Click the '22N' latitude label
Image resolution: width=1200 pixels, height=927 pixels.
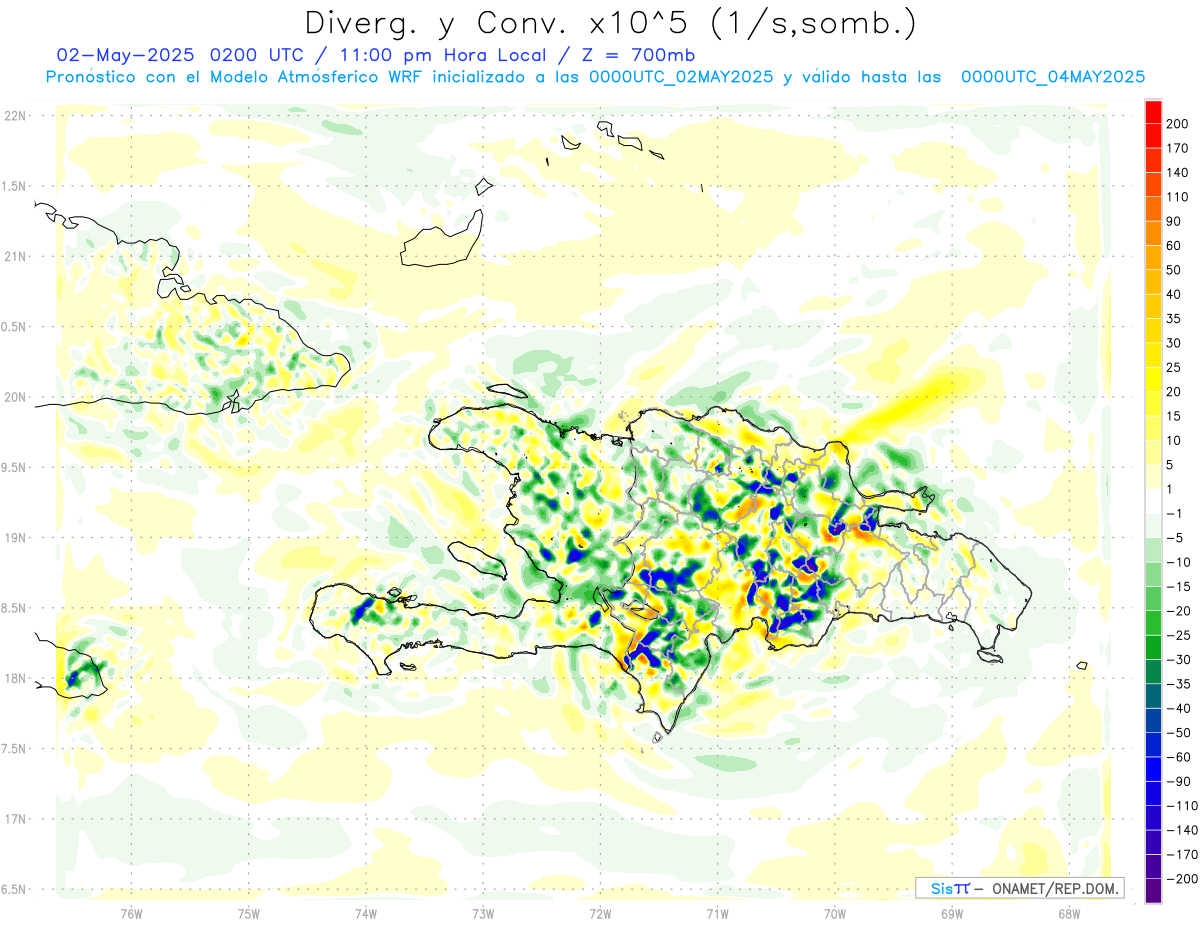(14, 116)
